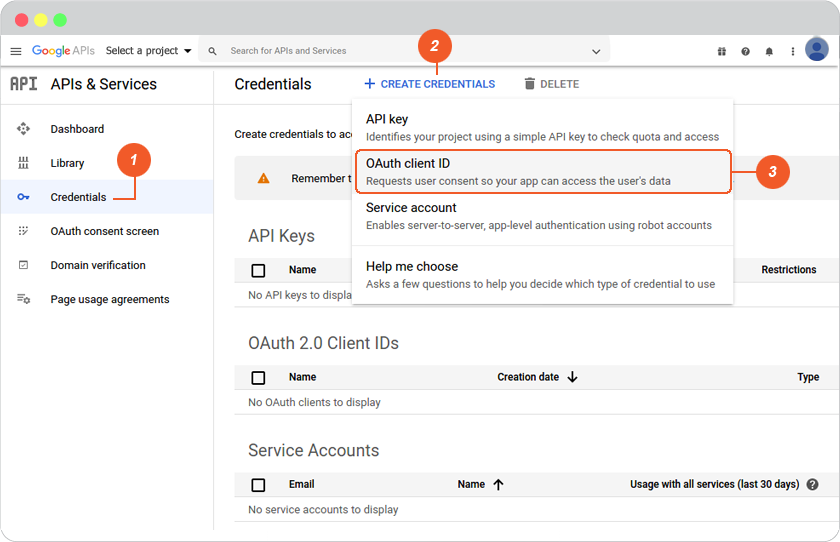The width and height of the screenshot is (840, 542).
Task: Select all Service Accounts checkbox
Action: (x=258, y=485)
